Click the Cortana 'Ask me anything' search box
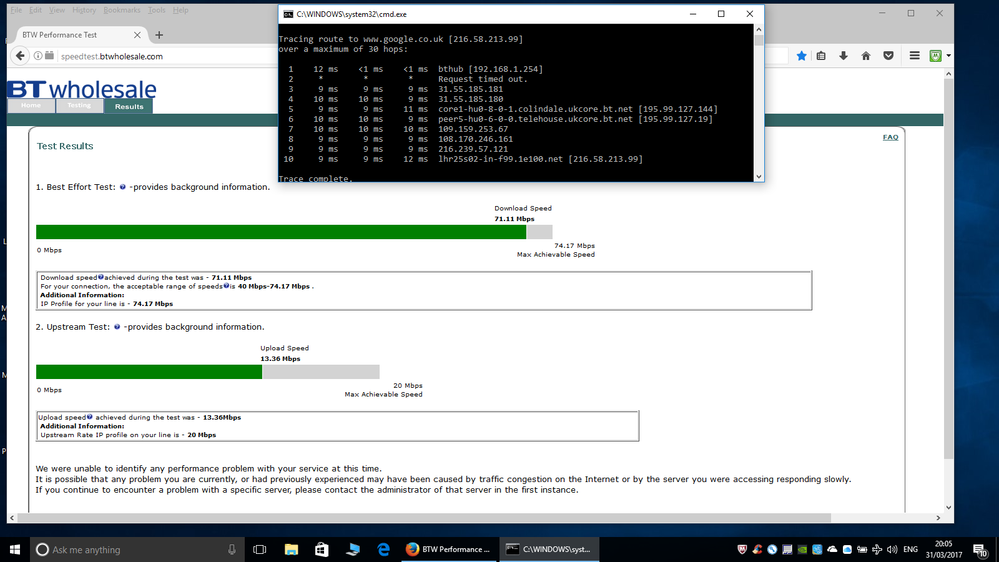The height and width of the screenshot is (562, 999). click(x=137, y=549)
